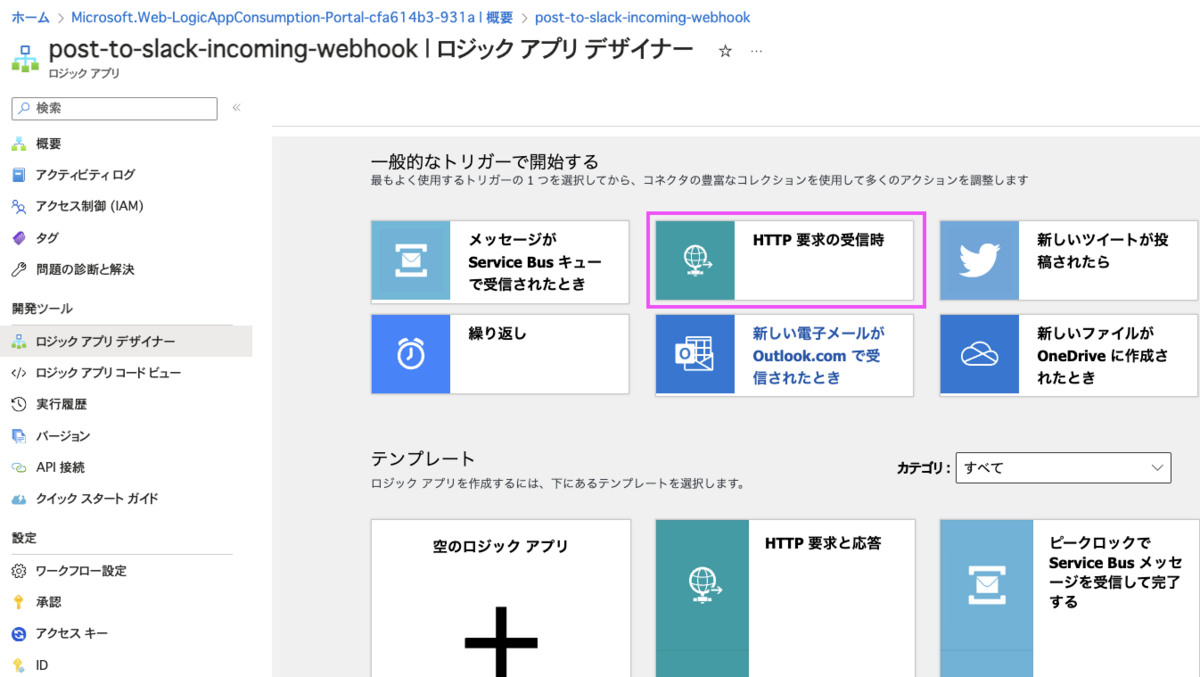Click the ロジック アプリ コード ビュー icon
This screenshot has height=677, width=1200.
[19, 373]
